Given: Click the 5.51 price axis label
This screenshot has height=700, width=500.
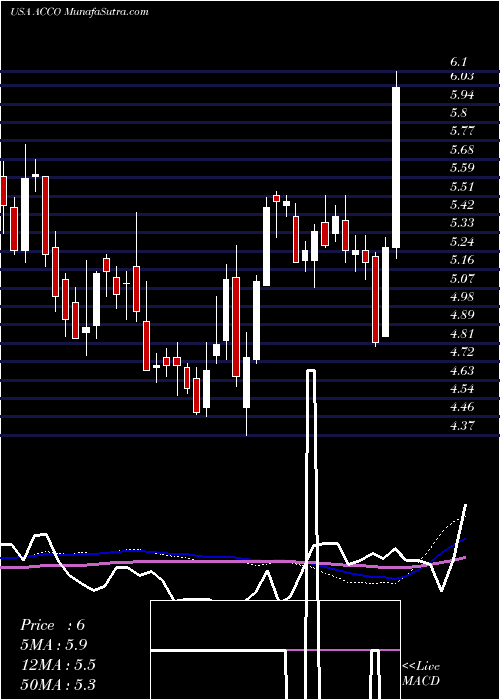Looking at the screenshot, I should click(x=462, y=187).
